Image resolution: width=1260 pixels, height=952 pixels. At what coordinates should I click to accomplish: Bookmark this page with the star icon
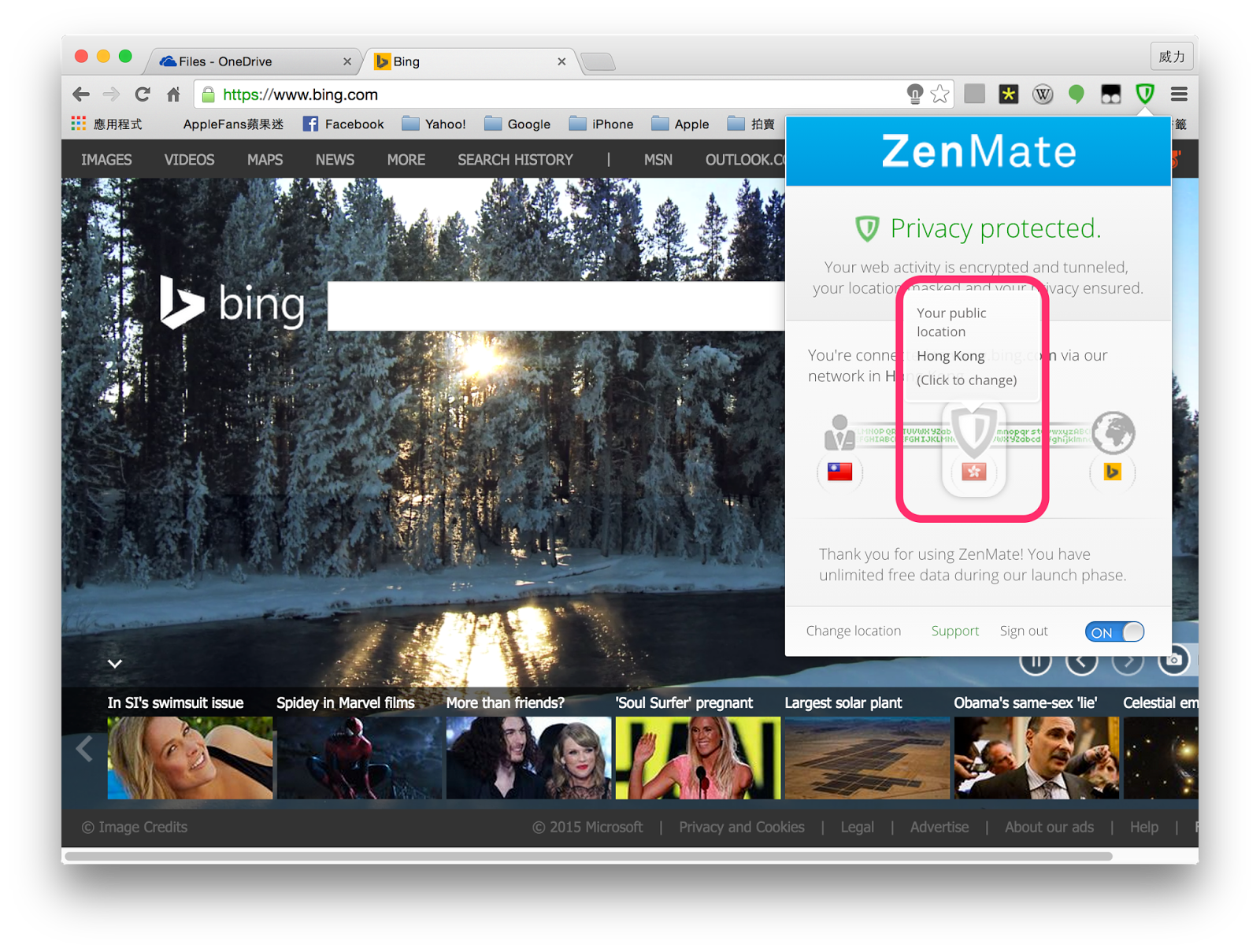939,94
